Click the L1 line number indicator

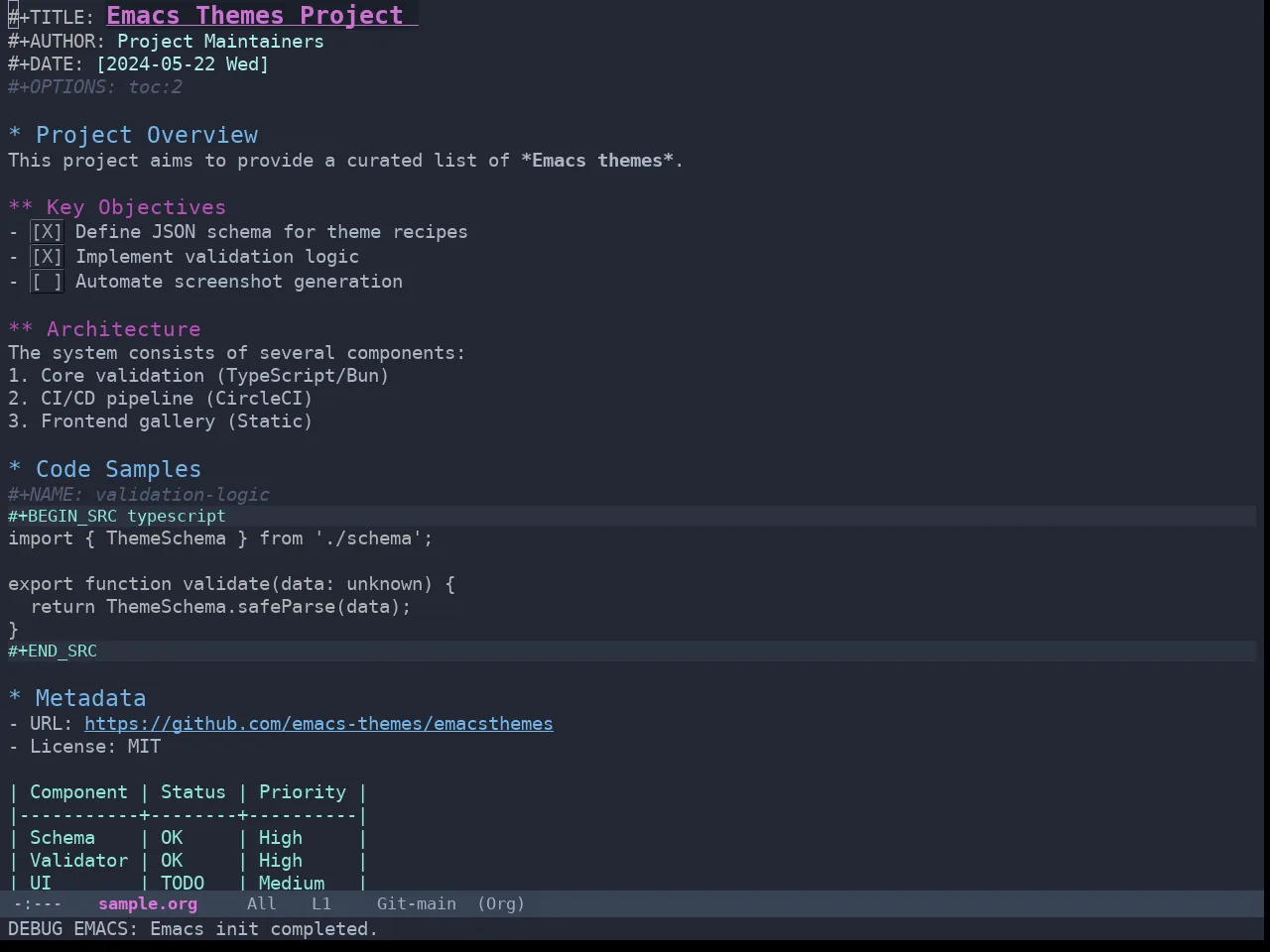pyautogui.click(x=321, y=903)
